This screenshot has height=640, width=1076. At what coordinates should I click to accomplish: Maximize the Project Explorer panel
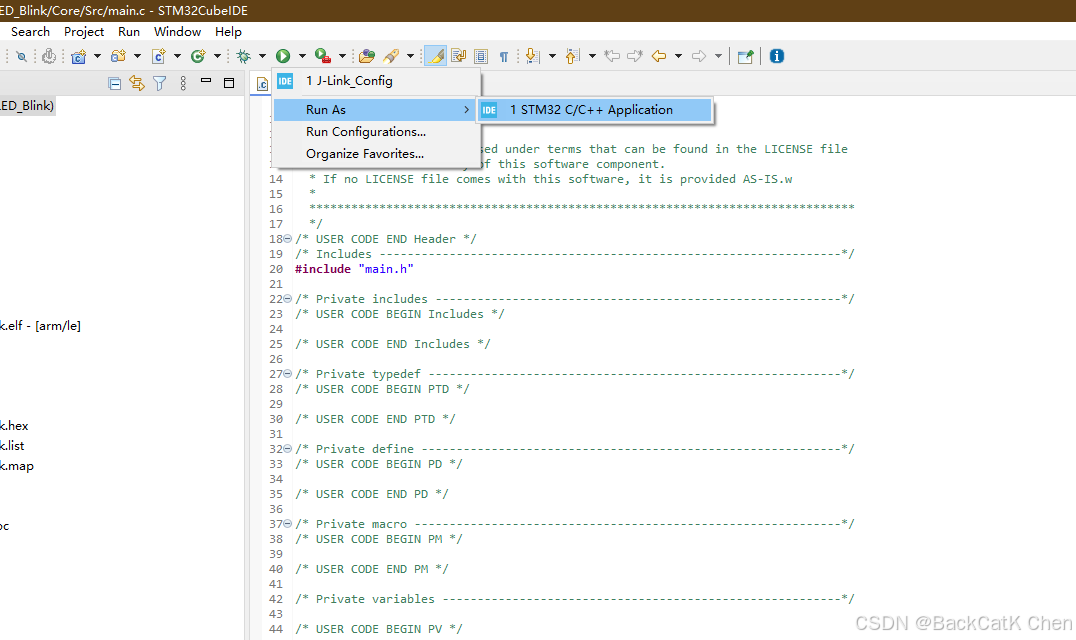(x=229, y=83)
